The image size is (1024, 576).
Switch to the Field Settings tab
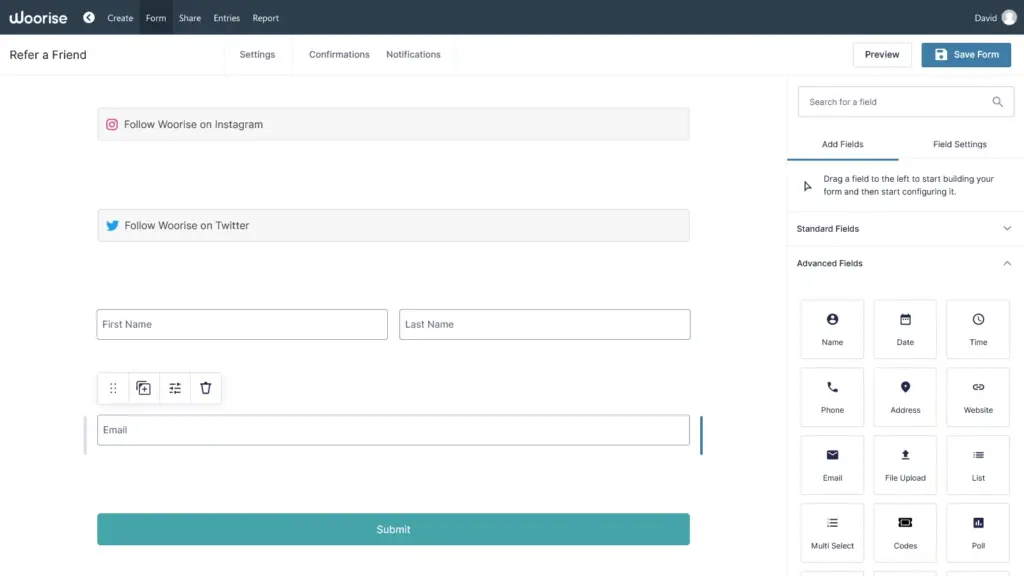coord(958,144)
